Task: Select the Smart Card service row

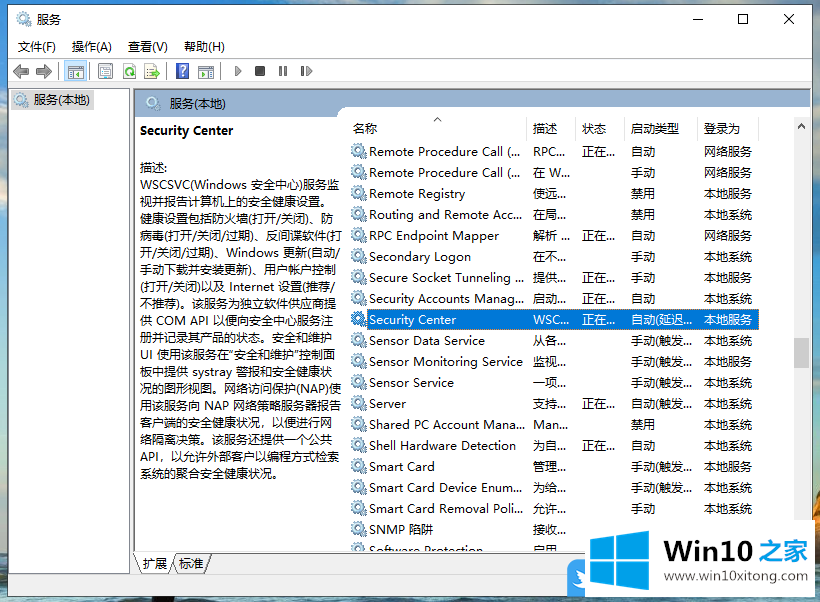Action: pos(554,467)
